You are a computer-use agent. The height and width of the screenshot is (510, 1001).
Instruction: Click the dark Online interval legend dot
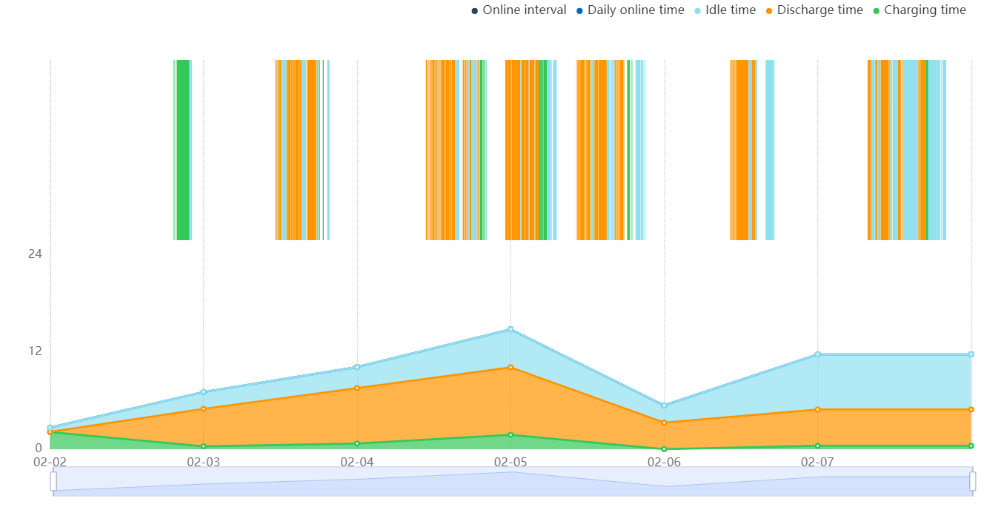tap(474, 11)
